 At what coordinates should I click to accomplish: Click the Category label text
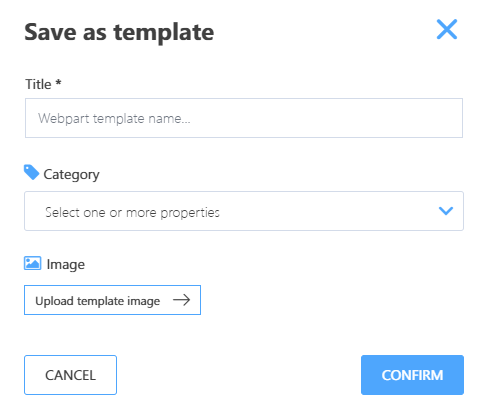click(x=71, y=175)
